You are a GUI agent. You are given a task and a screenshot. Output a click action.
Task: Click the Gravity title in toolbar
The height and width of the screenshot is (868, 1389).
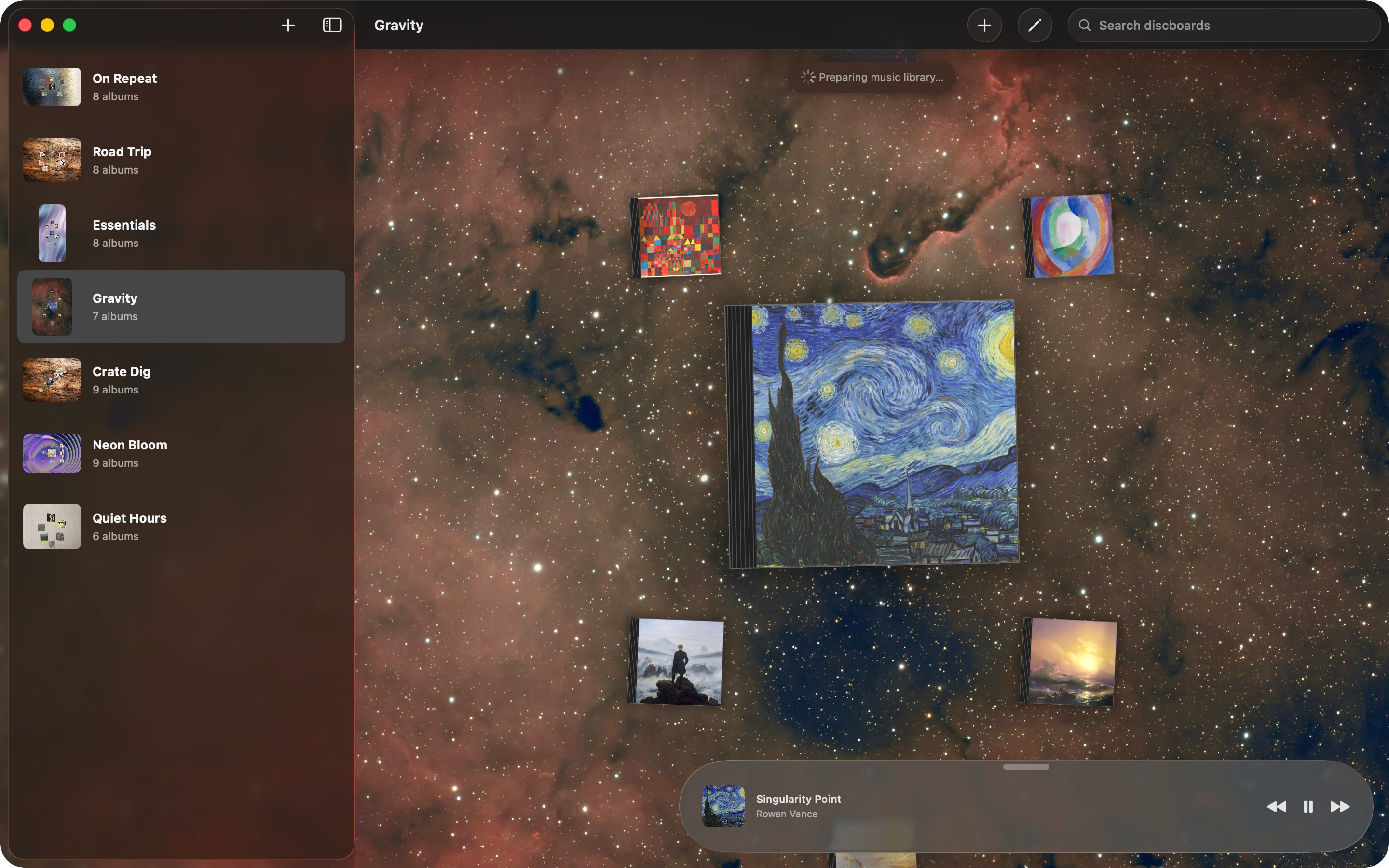399,25
